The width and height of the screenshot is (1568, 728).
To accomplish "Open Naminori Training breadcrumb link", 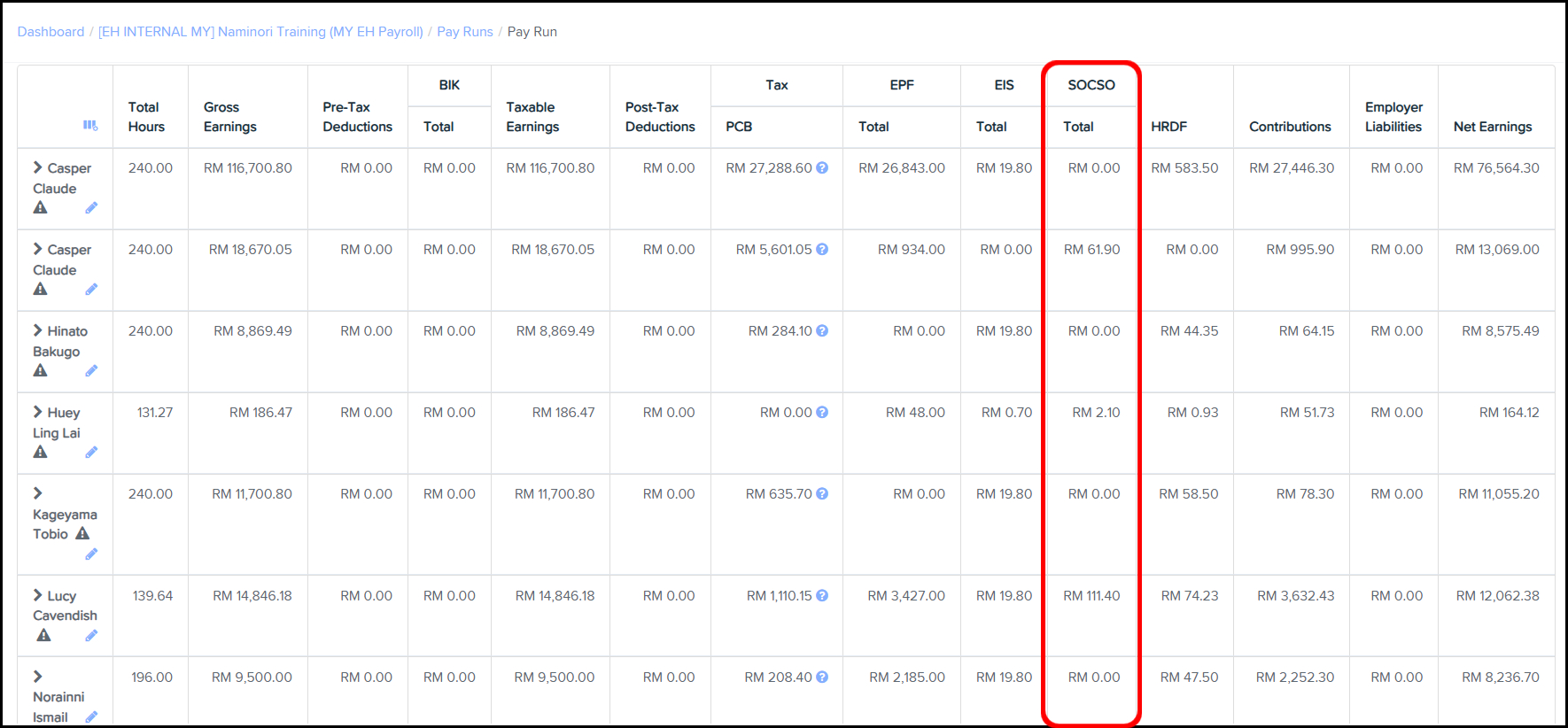I will (x=260, y=32).
